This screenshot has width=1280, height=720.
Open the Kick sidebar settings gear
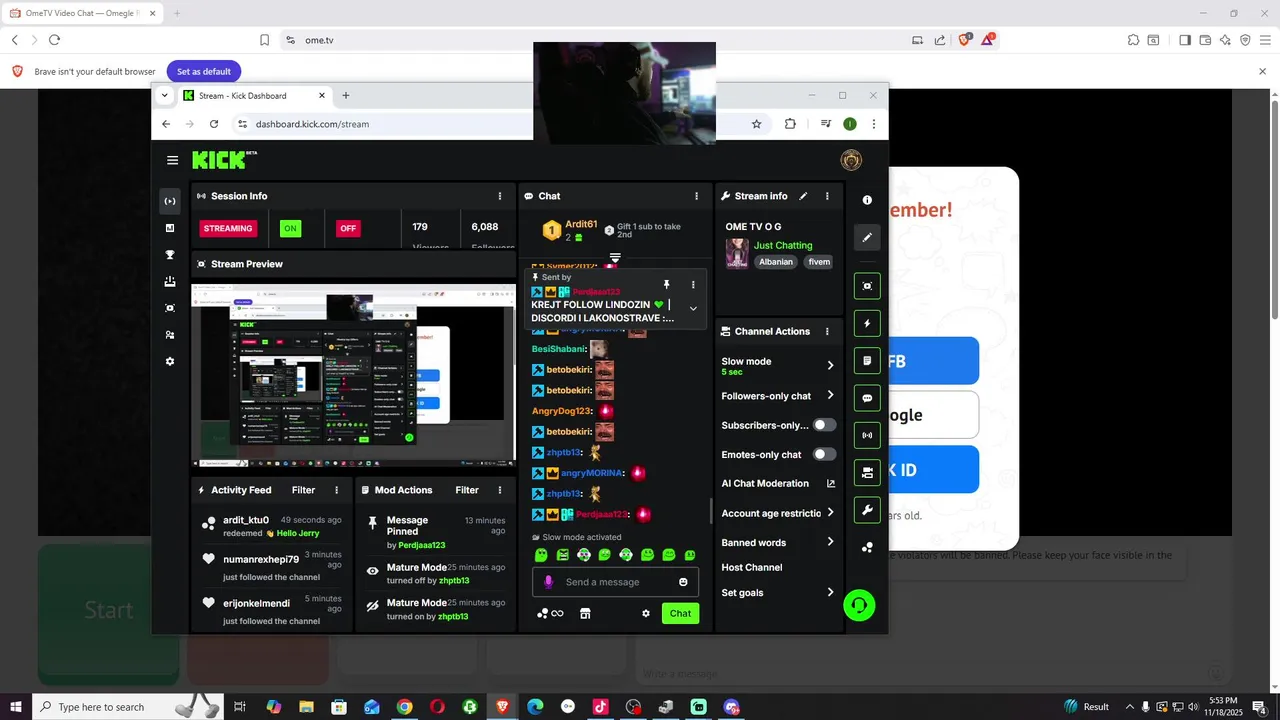coord(170,361)
